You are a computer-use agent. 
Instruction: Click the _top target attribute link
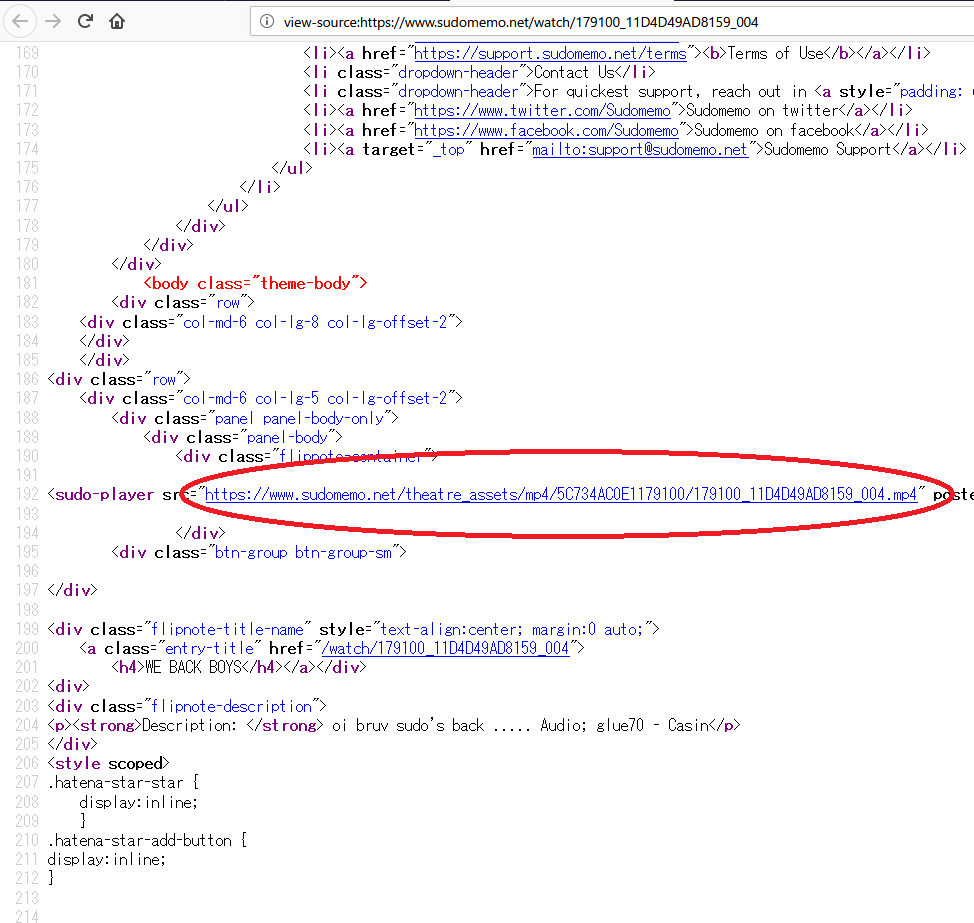click(448, 150)
